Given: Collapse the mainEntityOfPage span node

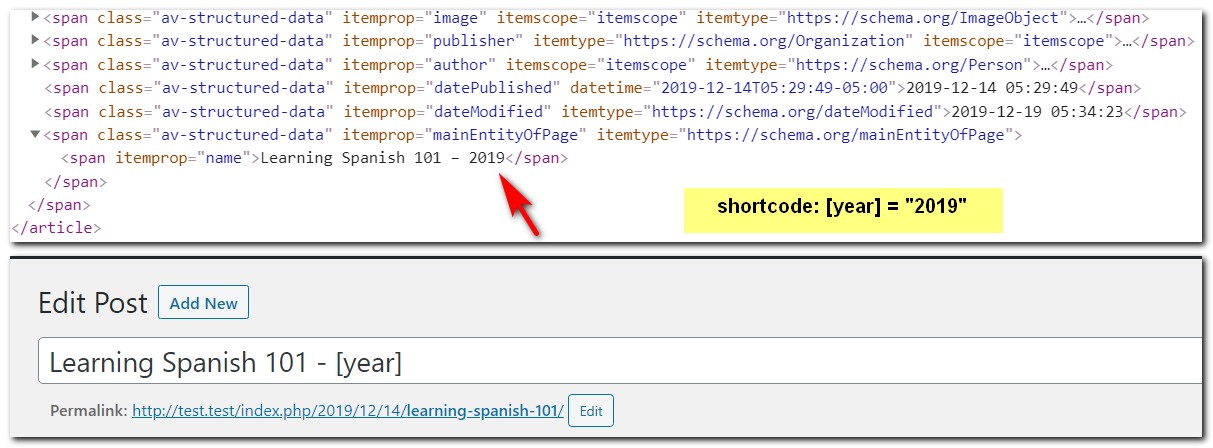Looking at the screenshot, I should (36, 134).
